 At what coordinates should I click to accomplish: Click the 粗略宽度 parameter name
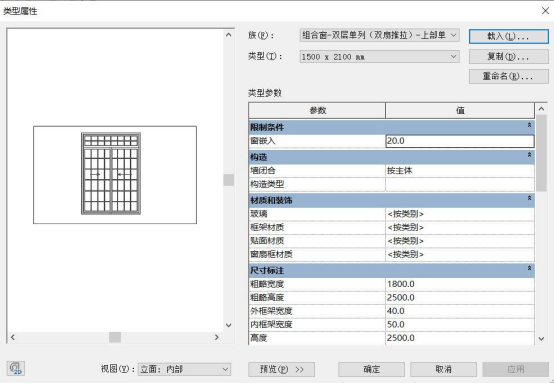pyautogui.click(x=267, y=284)
